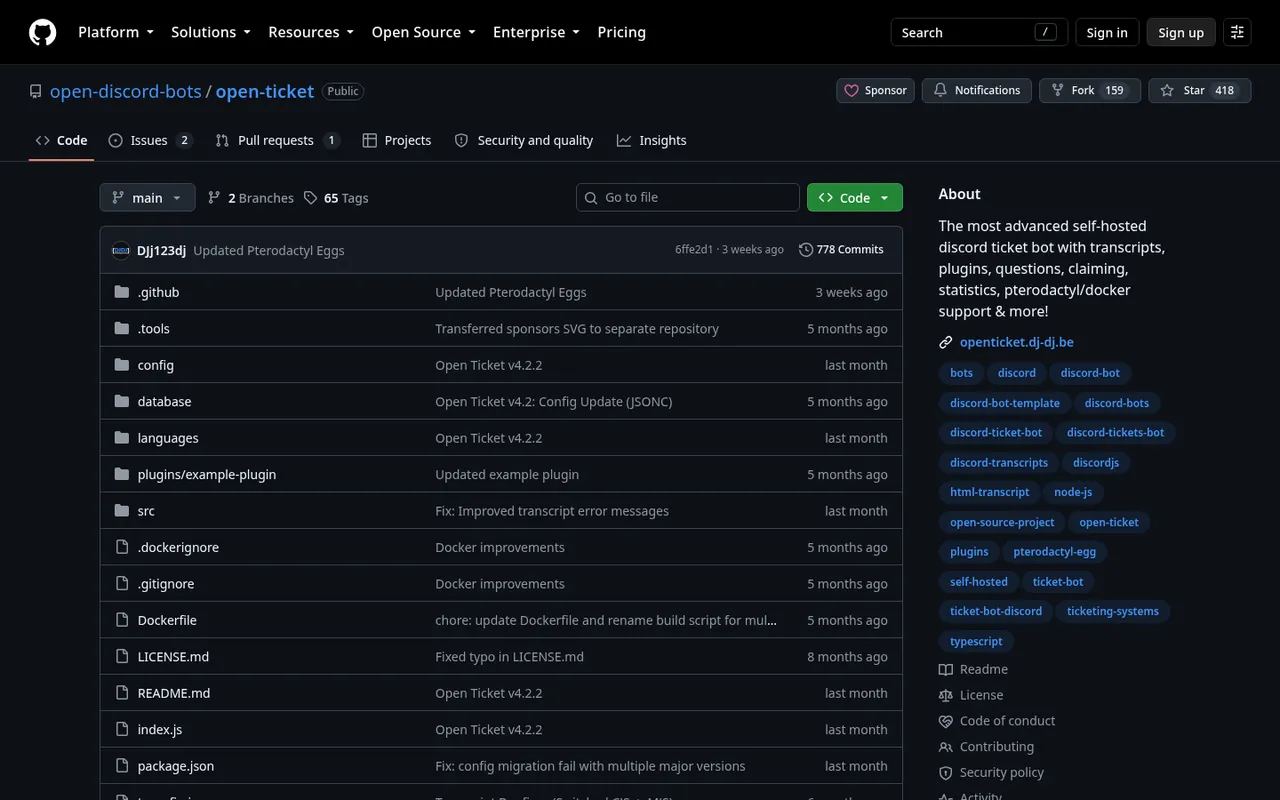Open the .github folder icon
Screen dimensions: 1280x800
coord(122,292)
